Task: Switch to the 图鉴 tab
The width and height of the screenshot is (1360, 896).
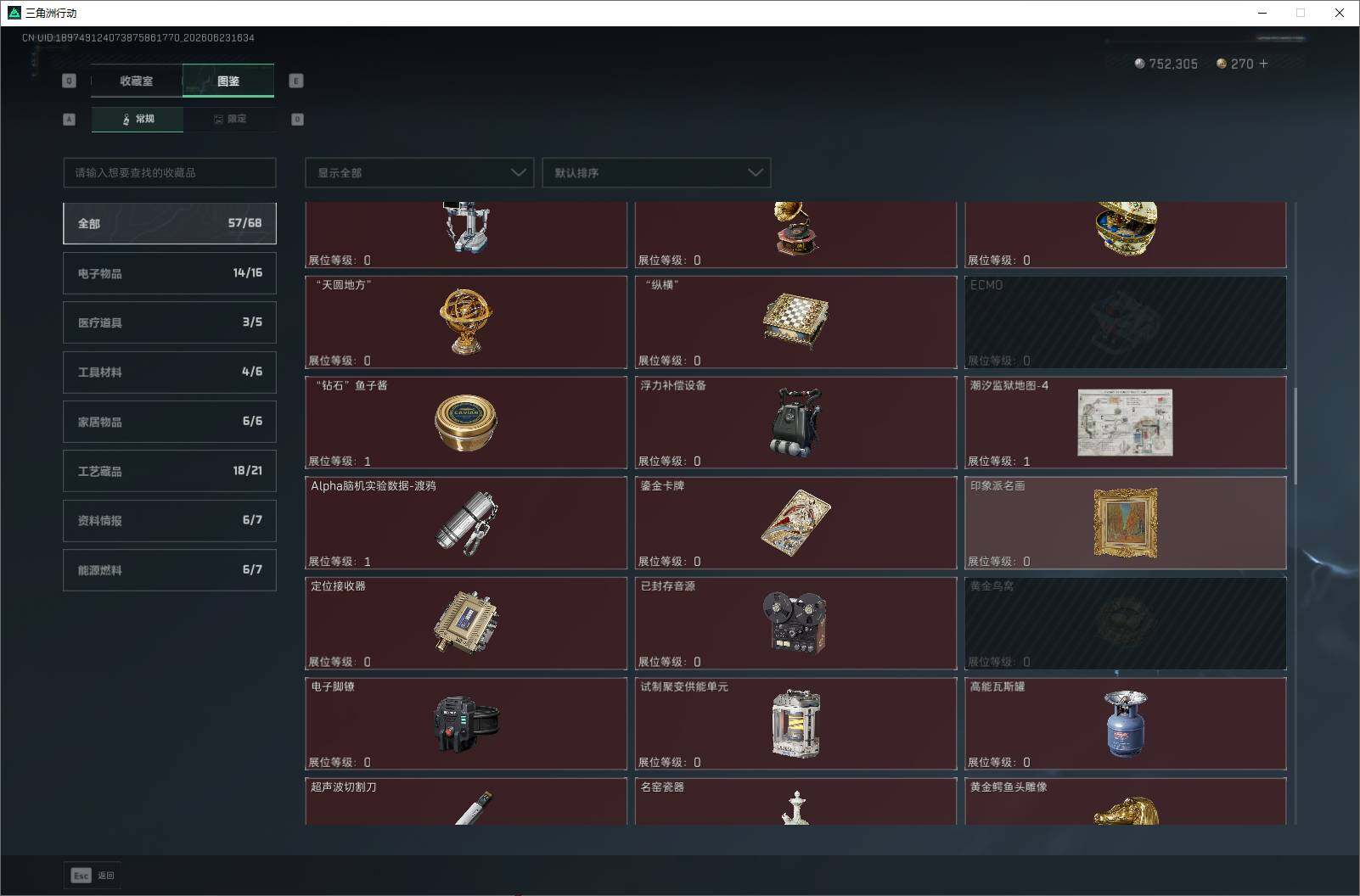Action: click(x=228, y=81)
